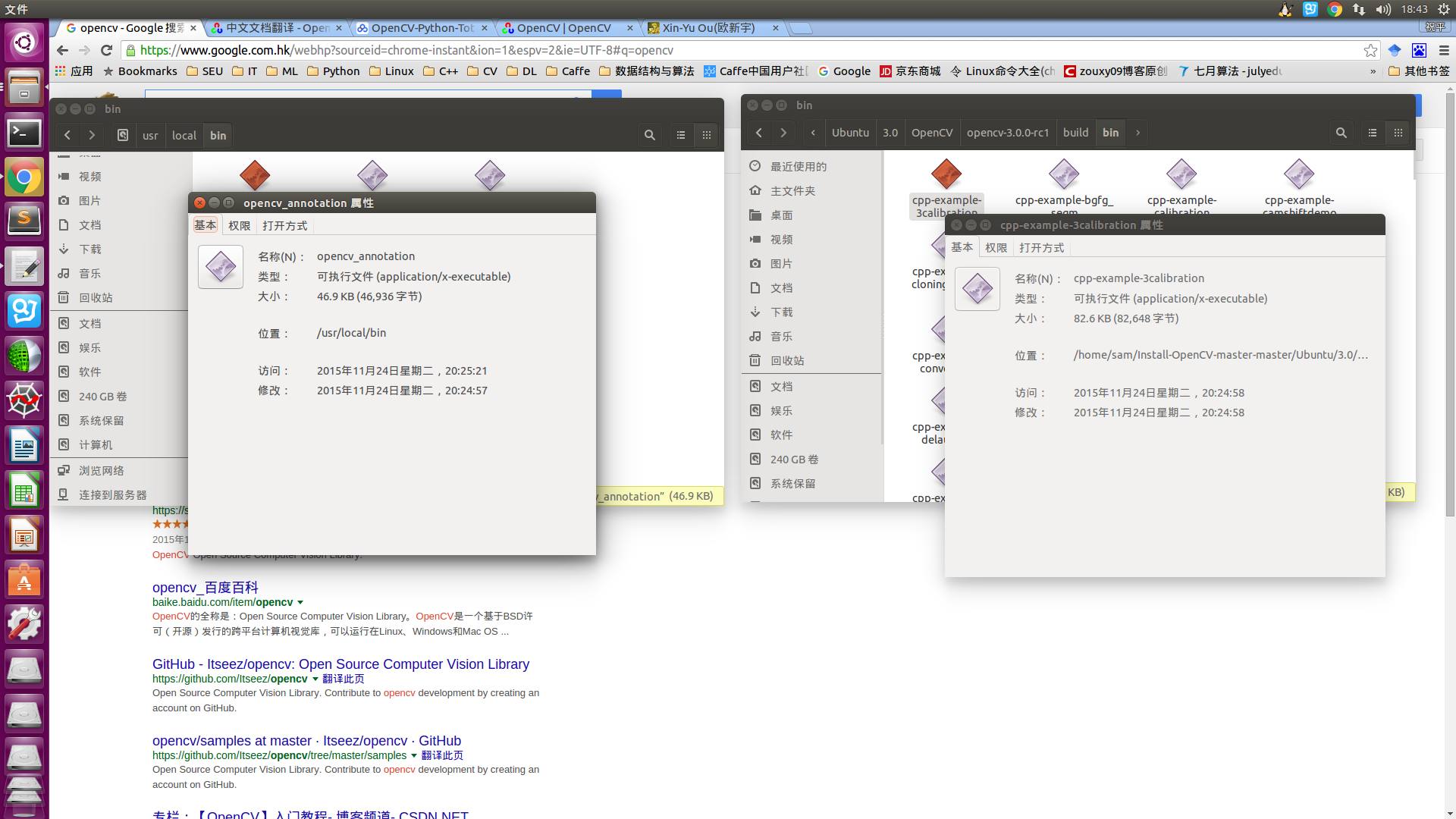Switch left bin window to grid view
1456x819 pixels.
(x=707, y=135)
